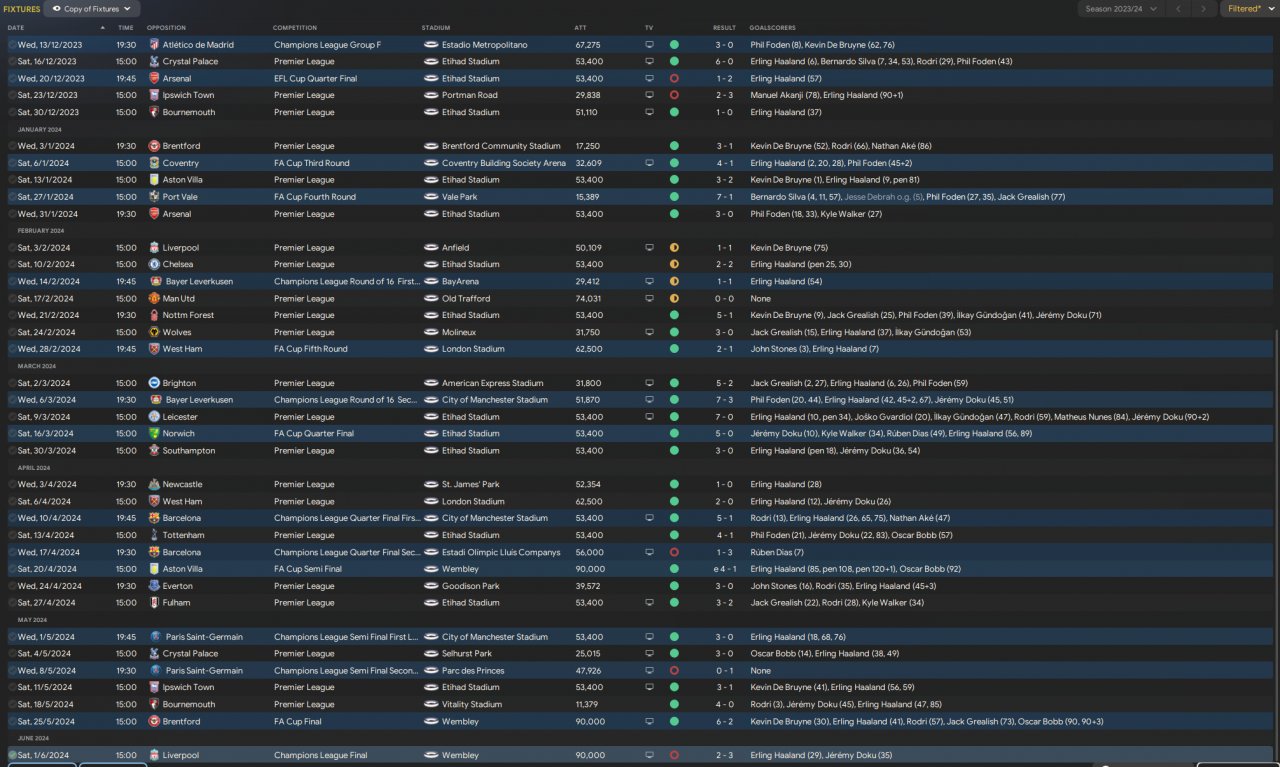Click the Man Utd club badge
The image size is (1280, 767).
[154, 299]
